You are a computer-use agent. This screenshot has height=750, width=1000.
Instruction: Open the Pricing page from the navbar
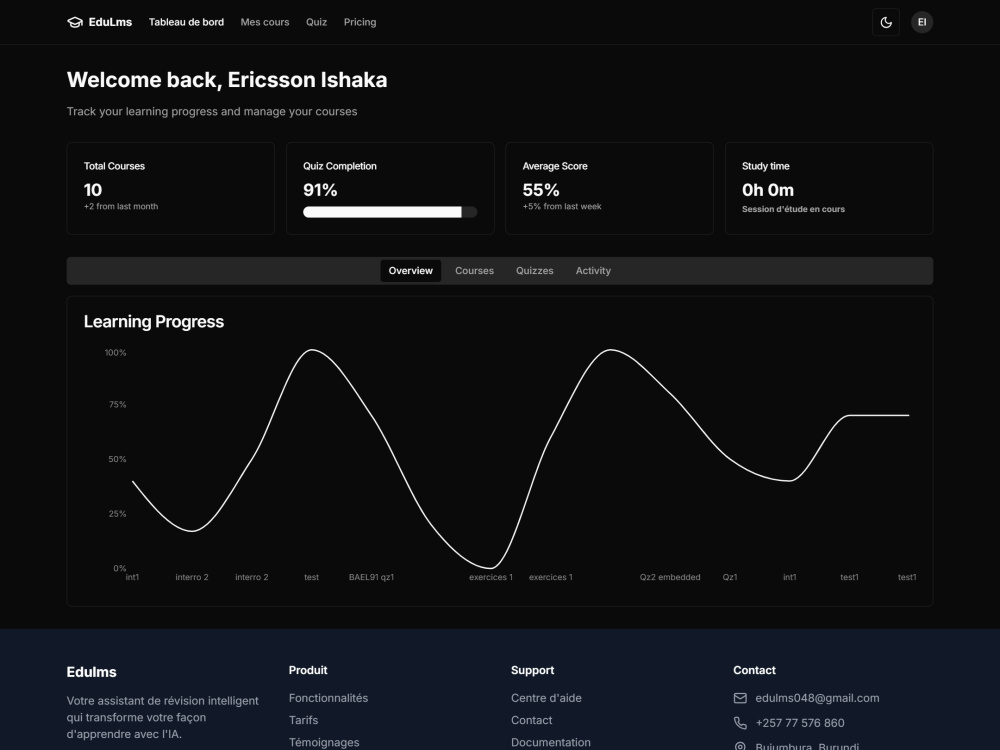[360, 22]
